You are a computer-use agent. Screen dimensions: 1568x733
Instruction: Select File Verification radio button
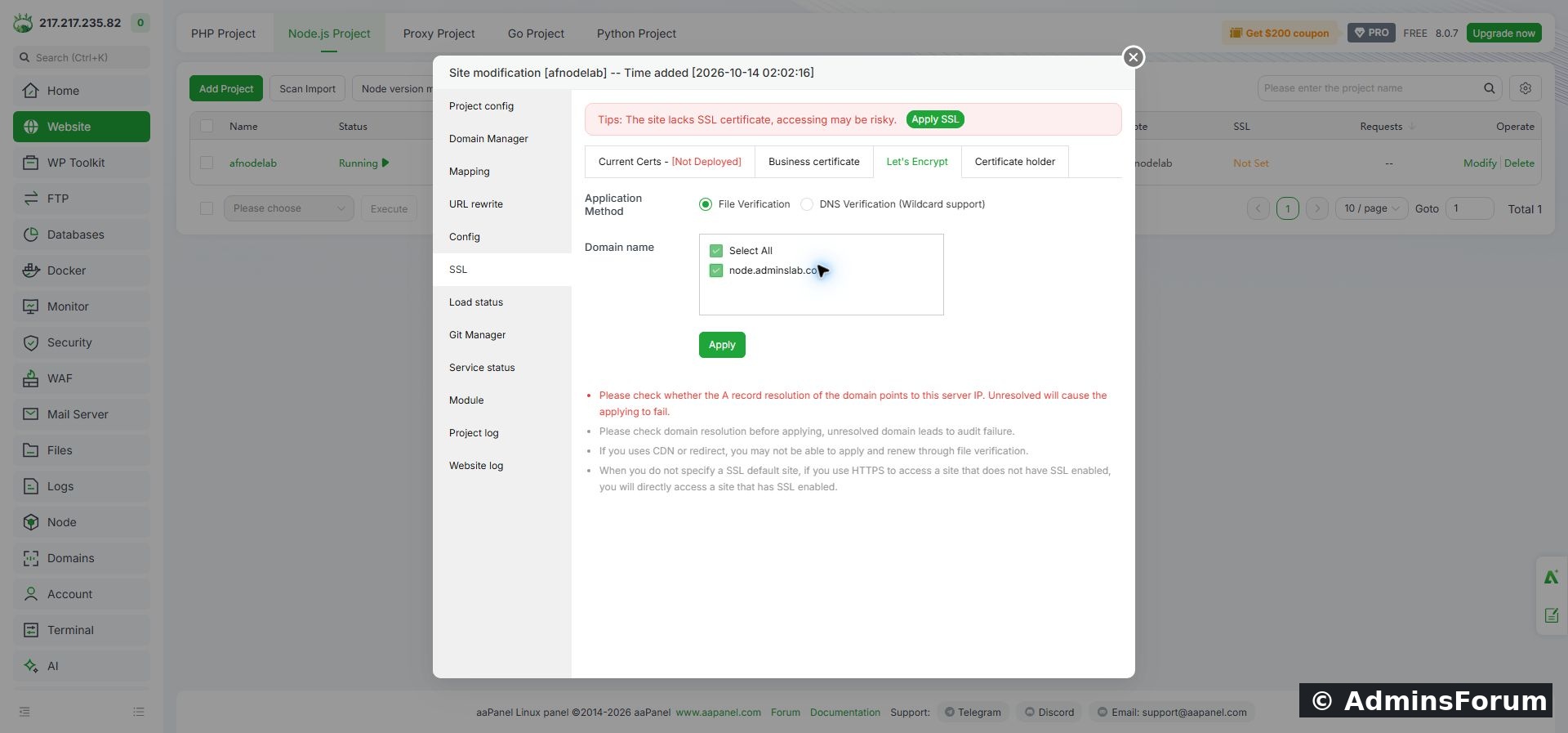tap(706, 204)
